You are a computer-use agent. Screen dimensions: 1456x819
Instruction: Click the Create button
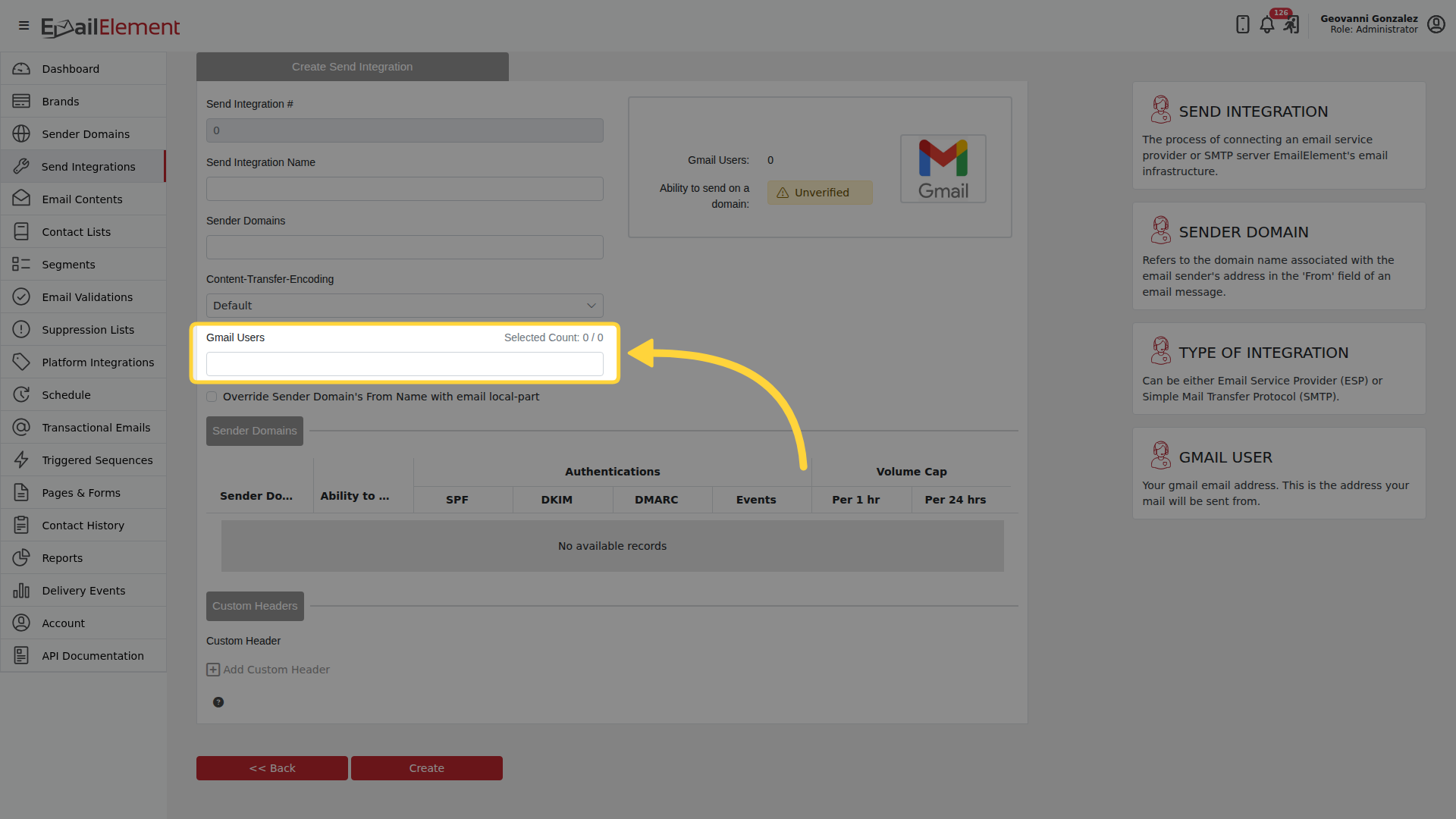427,768
